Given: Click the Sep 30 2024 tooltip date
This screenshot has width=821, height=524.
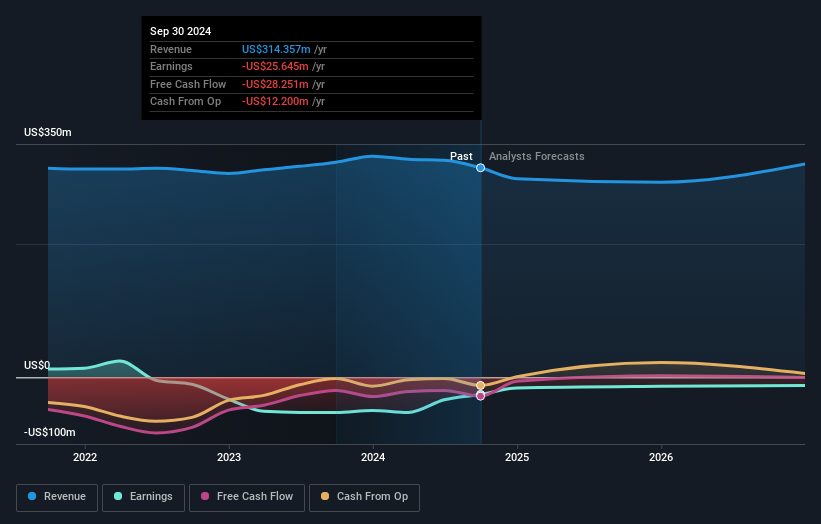Looking at the screenshot, I should (180, 31).
